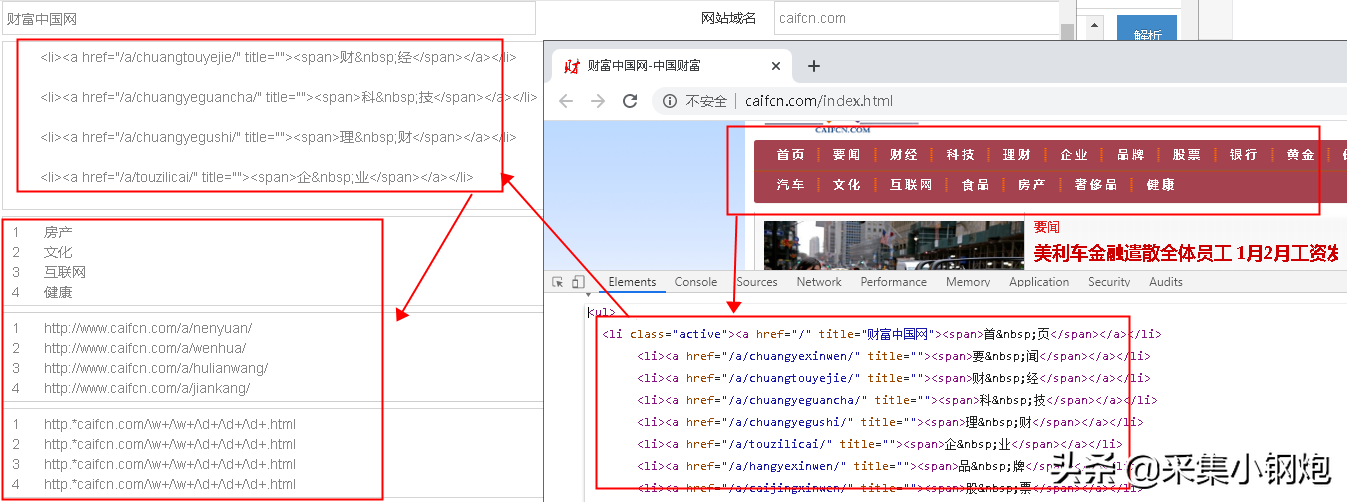Open the Performance DevTools tab
Screen dimensions: 1347x502
[x=894, y=282]
